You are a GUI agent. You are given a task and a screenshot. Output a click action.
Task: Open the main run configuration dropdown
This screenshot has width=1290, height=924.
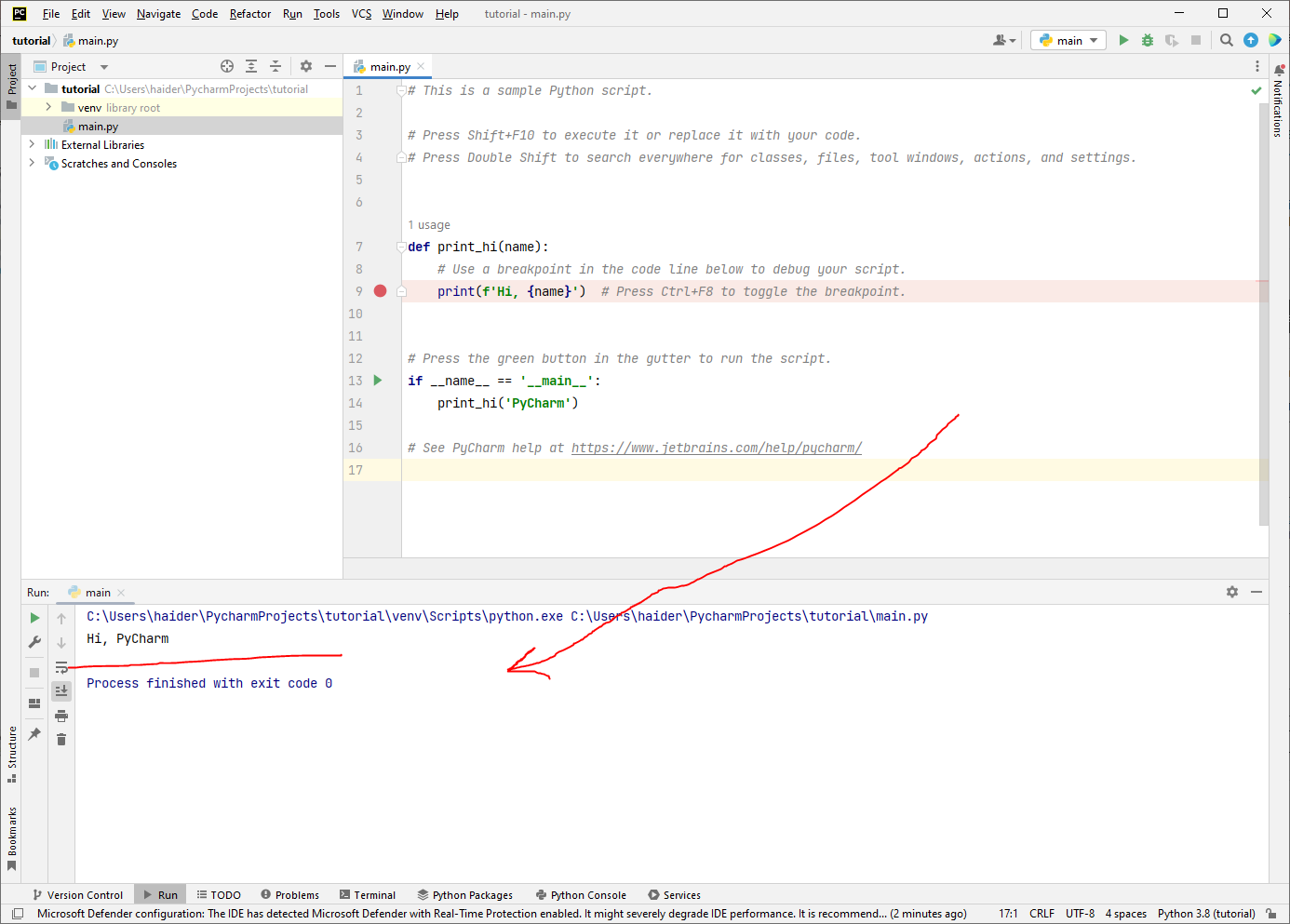click(x=1068, y=40)
